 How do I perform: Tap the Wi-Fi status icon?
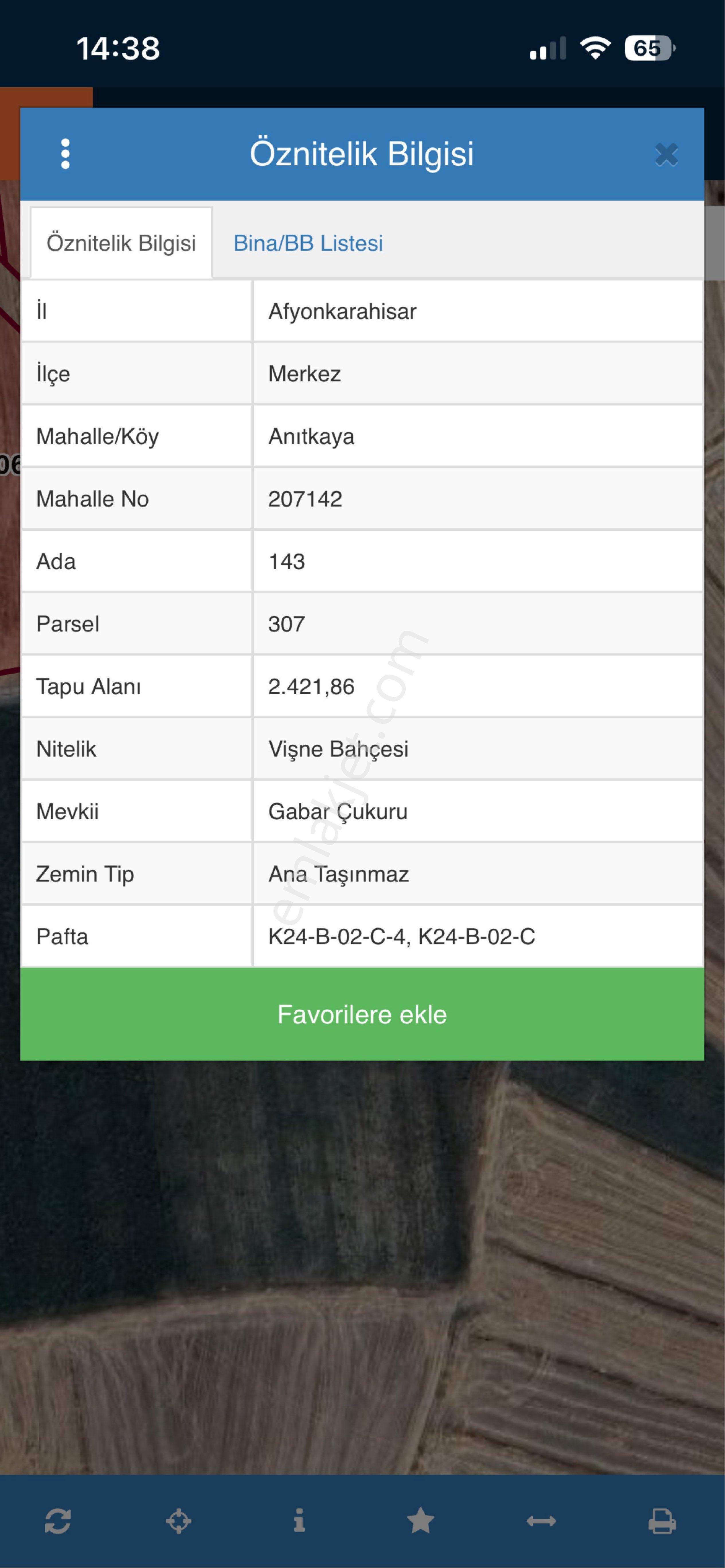(x=595, y=48)
